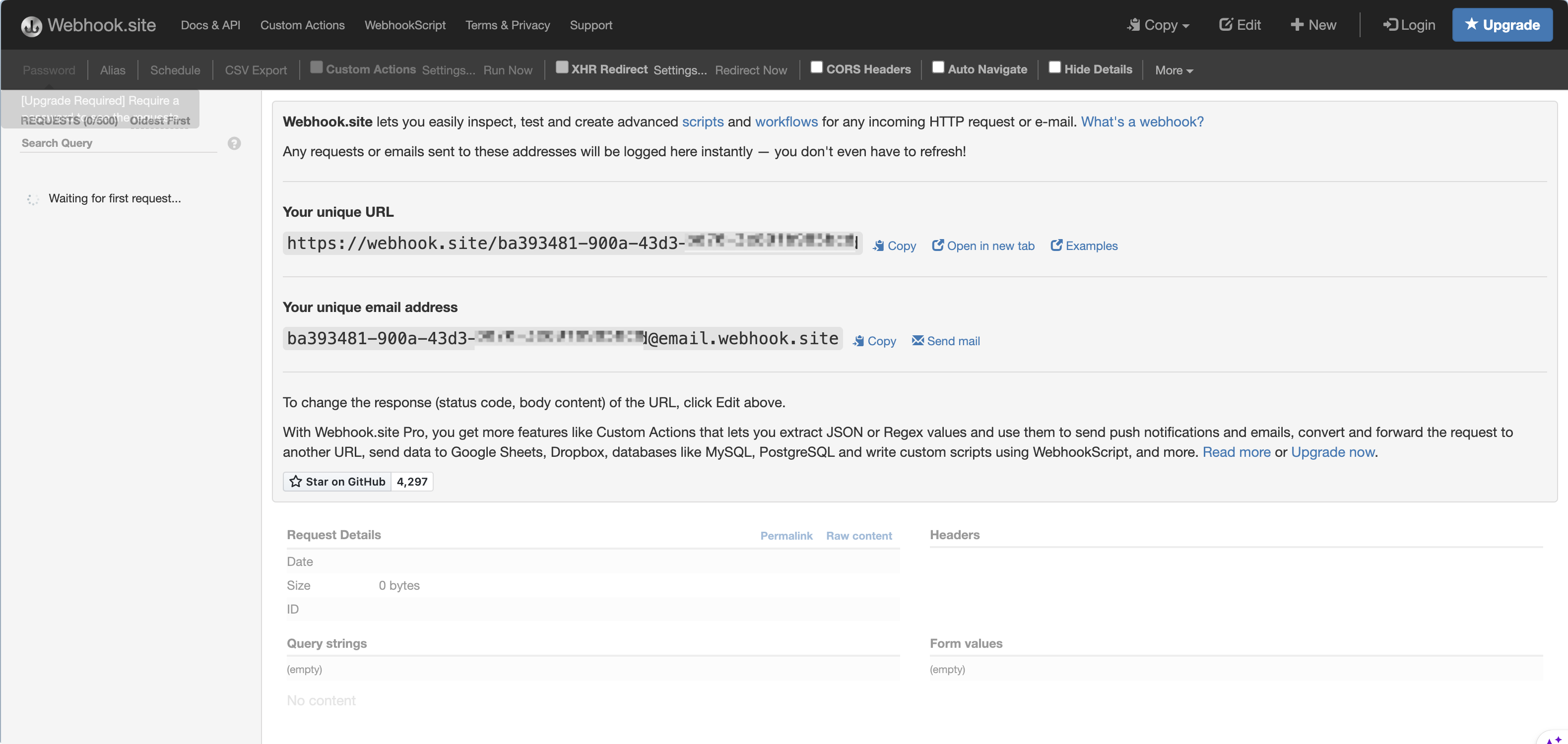
Task: Open the "What's a webhook?" link
Action: pyautogui.click(x=1142, y=122)
